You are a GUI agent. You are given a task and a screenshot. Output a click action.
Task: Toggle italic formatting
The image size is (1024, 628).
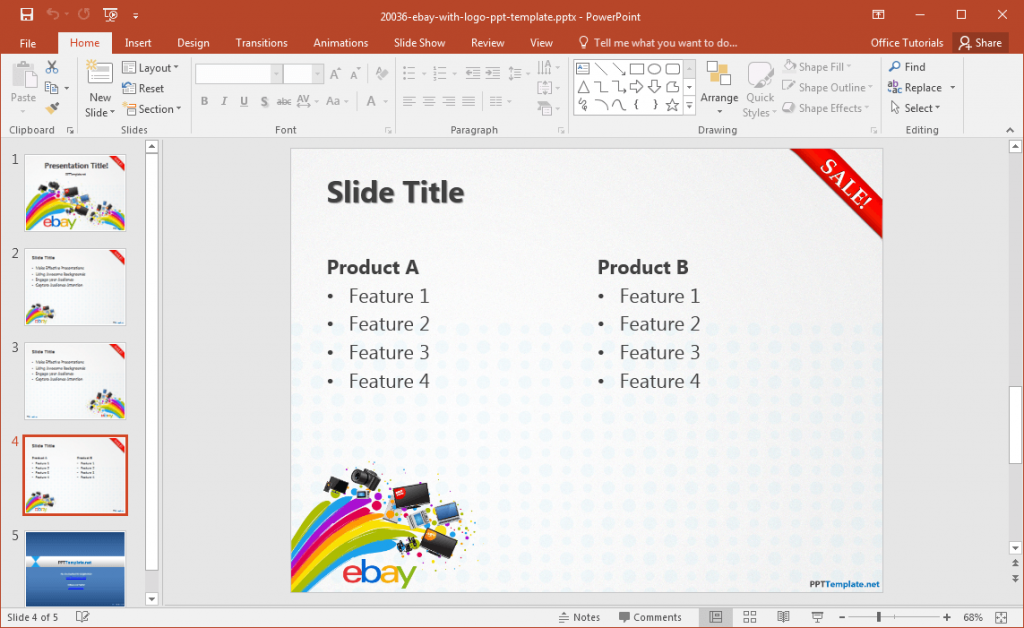coord(222,101)
